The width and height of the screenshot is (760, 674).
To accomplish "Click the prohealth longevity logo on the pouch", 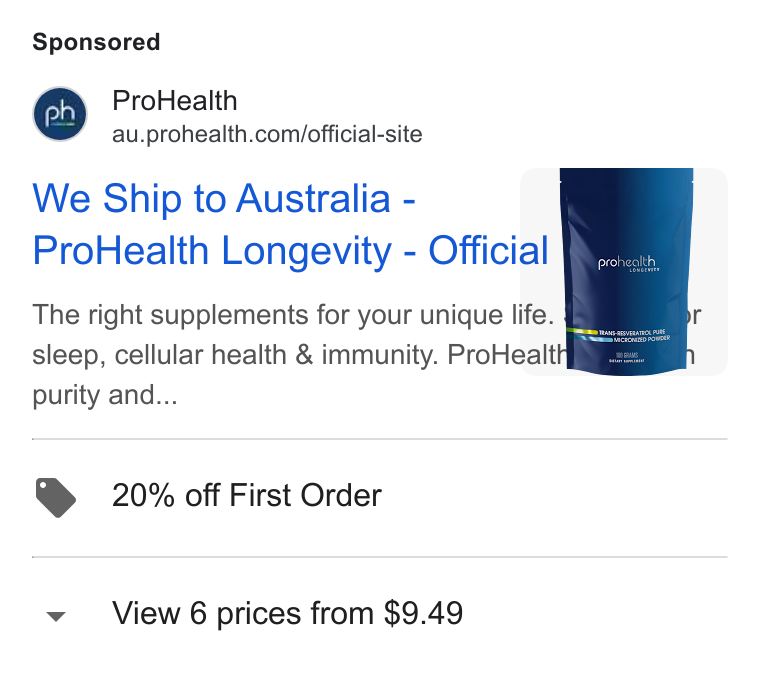I will point(627,264).
